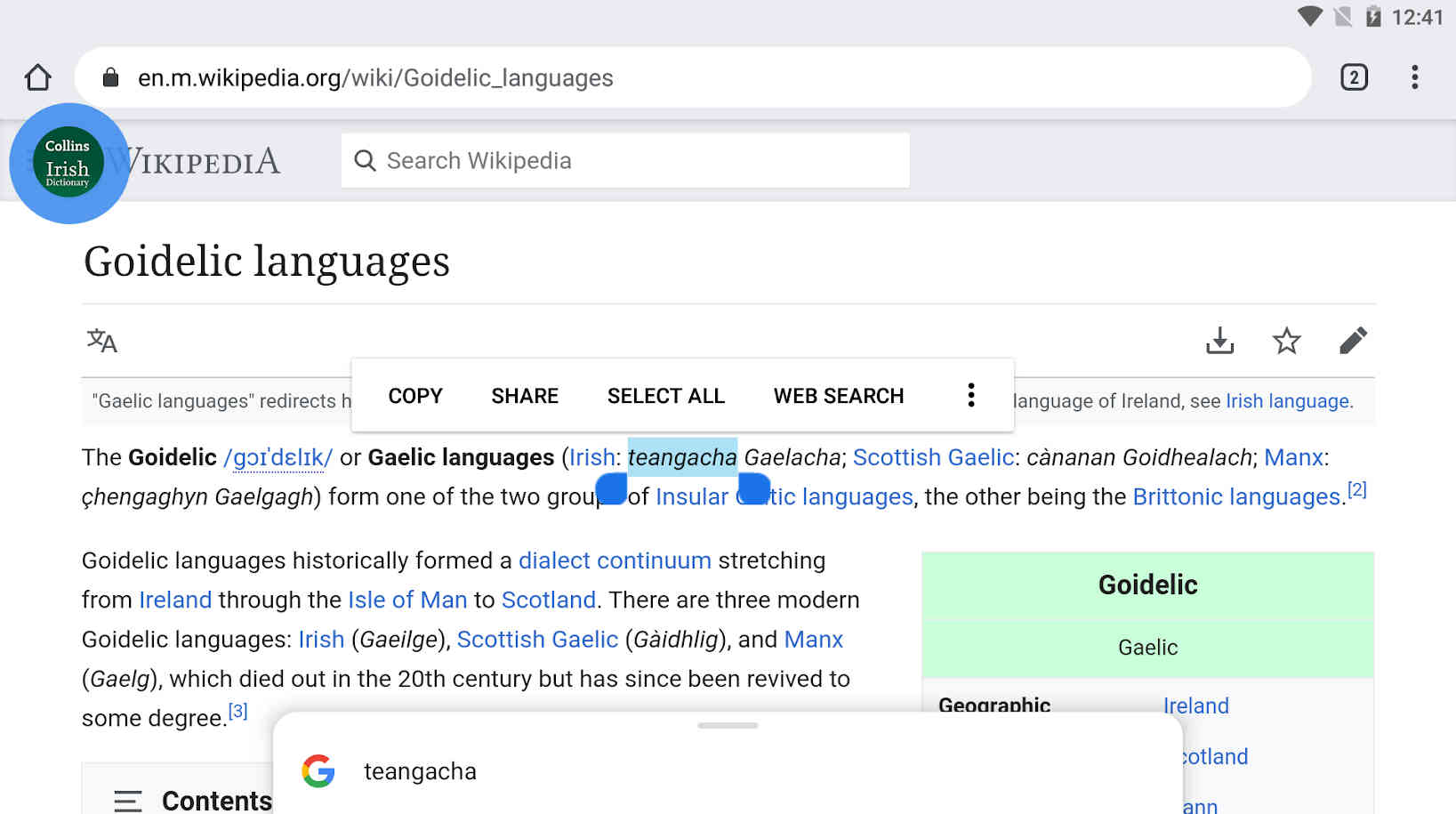Open the 'Brittonic languages' link
This screenshot has height=814, width=1456.
pyautogui.click(x=1236, y=496)
